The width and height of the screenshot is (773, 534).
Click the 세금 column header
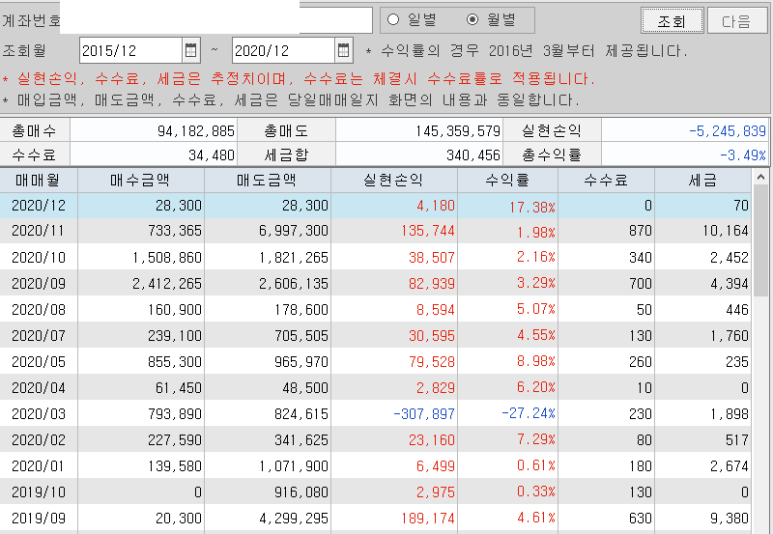[x=703, y=180]
